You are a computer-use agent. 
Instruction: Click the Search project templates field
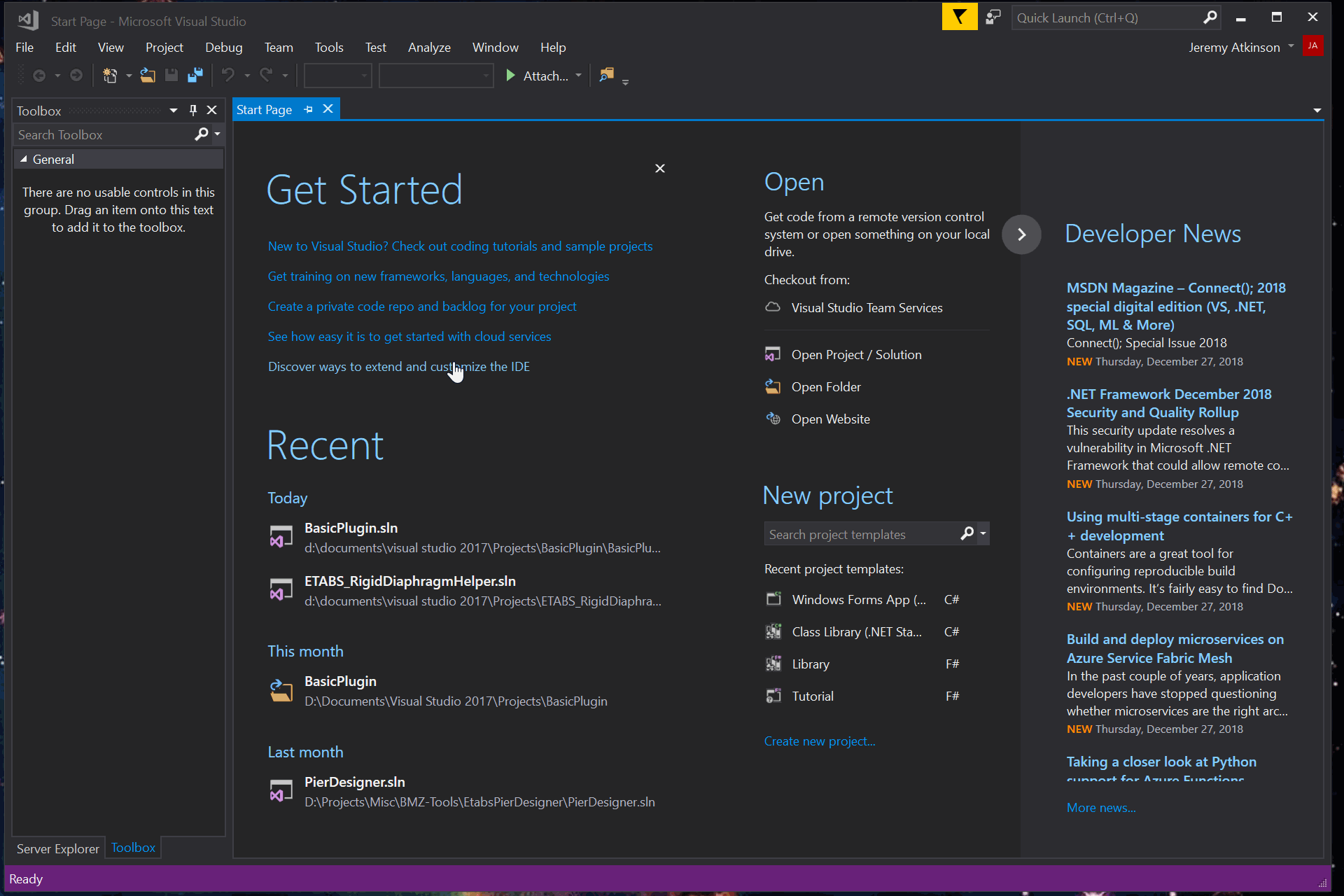pyautogui.click(x=861, y=534)
